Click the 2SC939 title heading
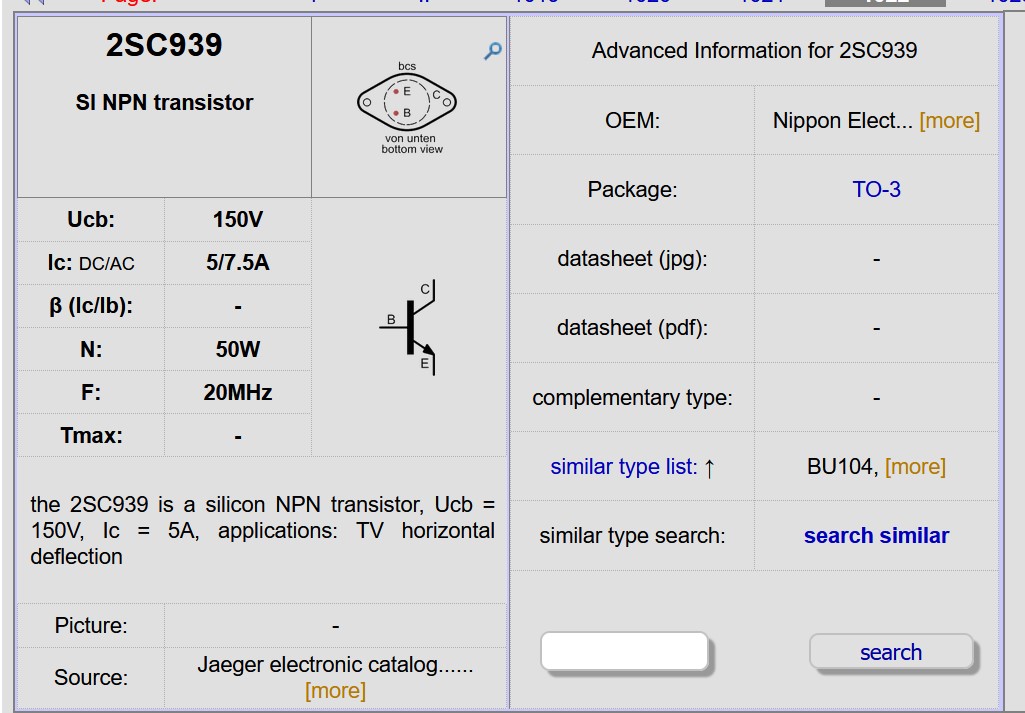Screen dimensions: 1025x713 (x=164, y=46)
